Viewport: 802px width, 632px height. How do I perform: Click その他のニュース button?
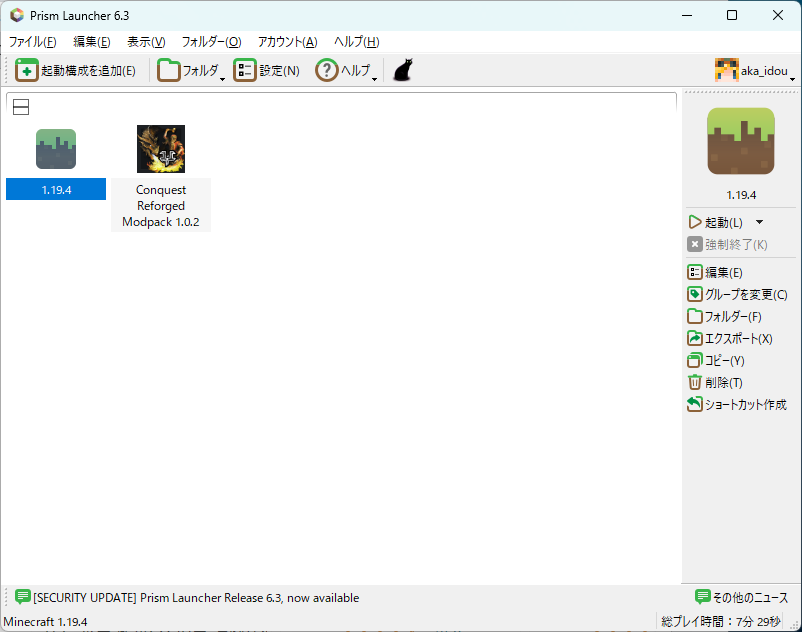742,597
